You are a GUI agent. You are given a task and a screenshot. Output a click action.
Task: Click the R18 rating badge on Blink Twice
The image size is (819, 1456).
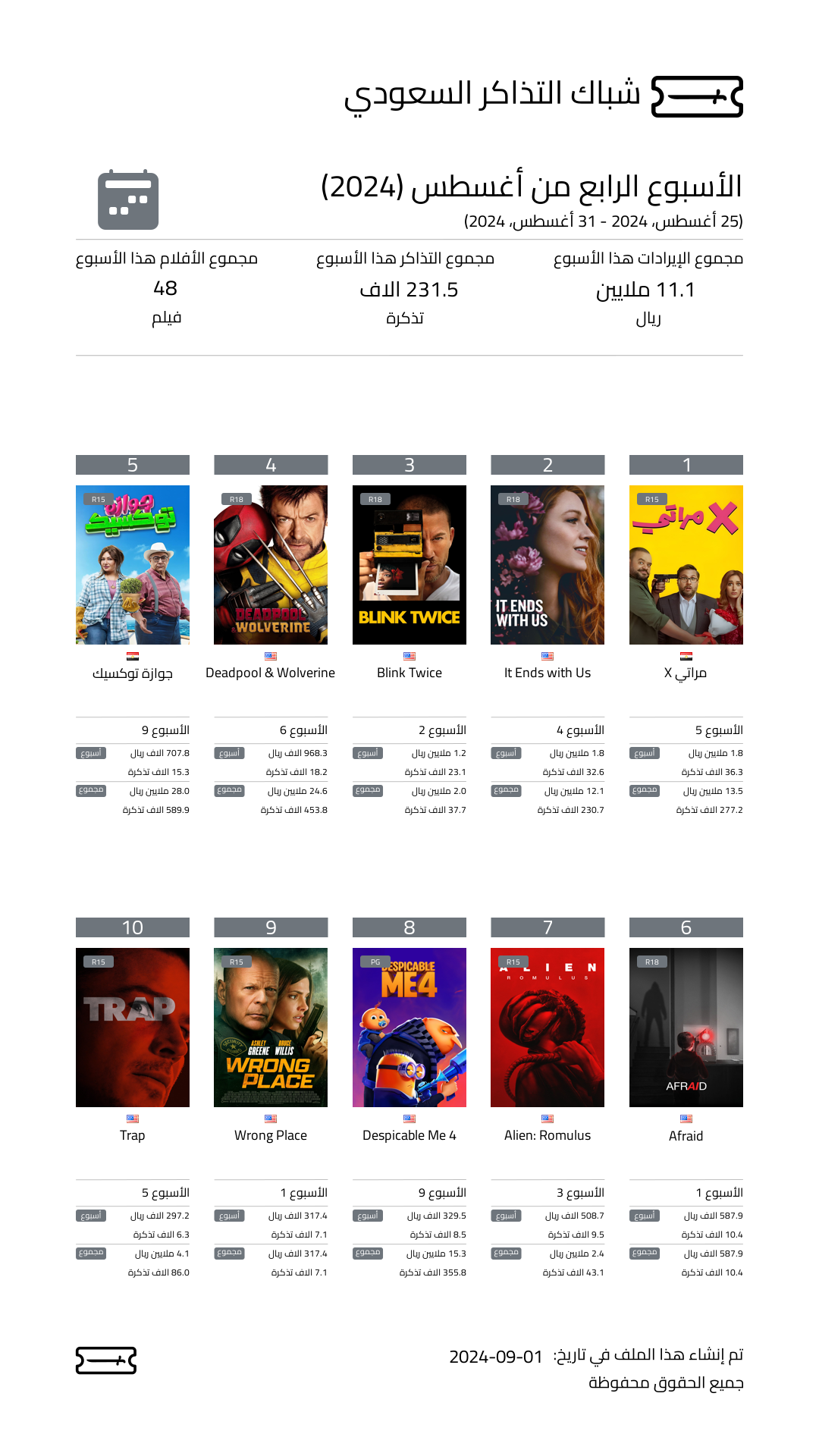point(375,499)
